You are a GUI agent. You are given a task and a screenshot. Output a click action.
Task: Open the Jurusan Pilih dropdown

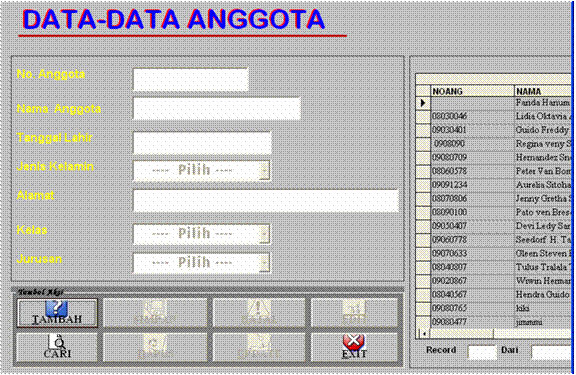(x=264, y=263)
